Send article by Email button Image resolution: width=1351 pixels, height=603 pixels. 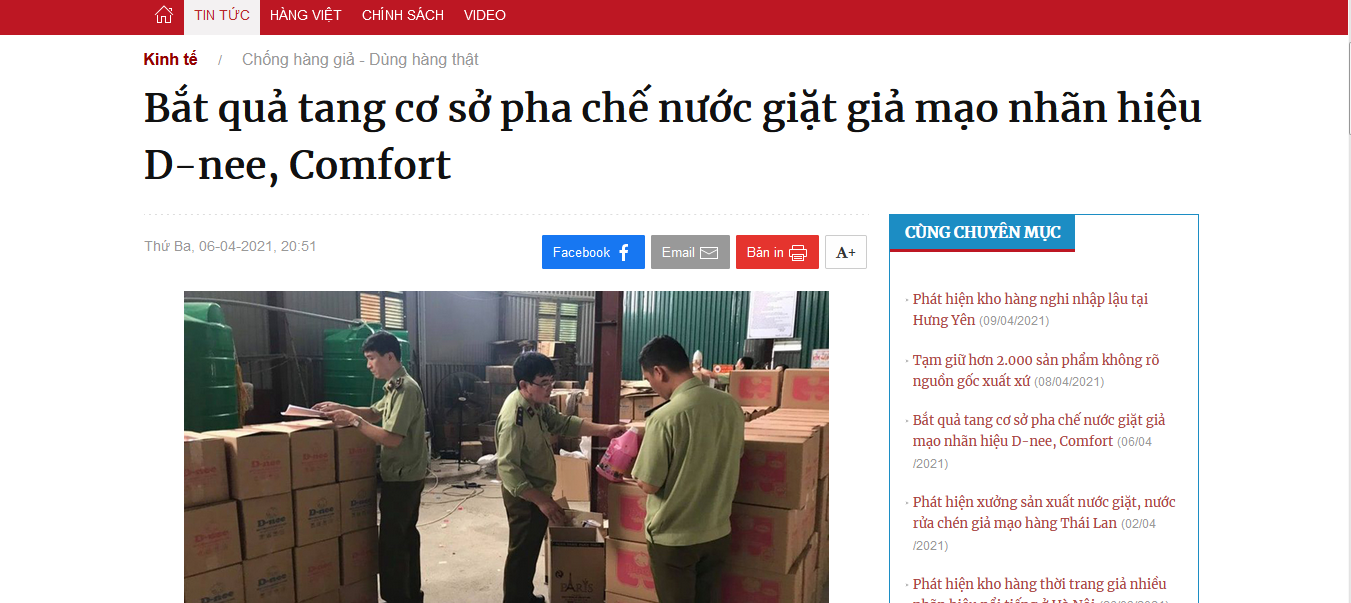(x=690, y=252)
